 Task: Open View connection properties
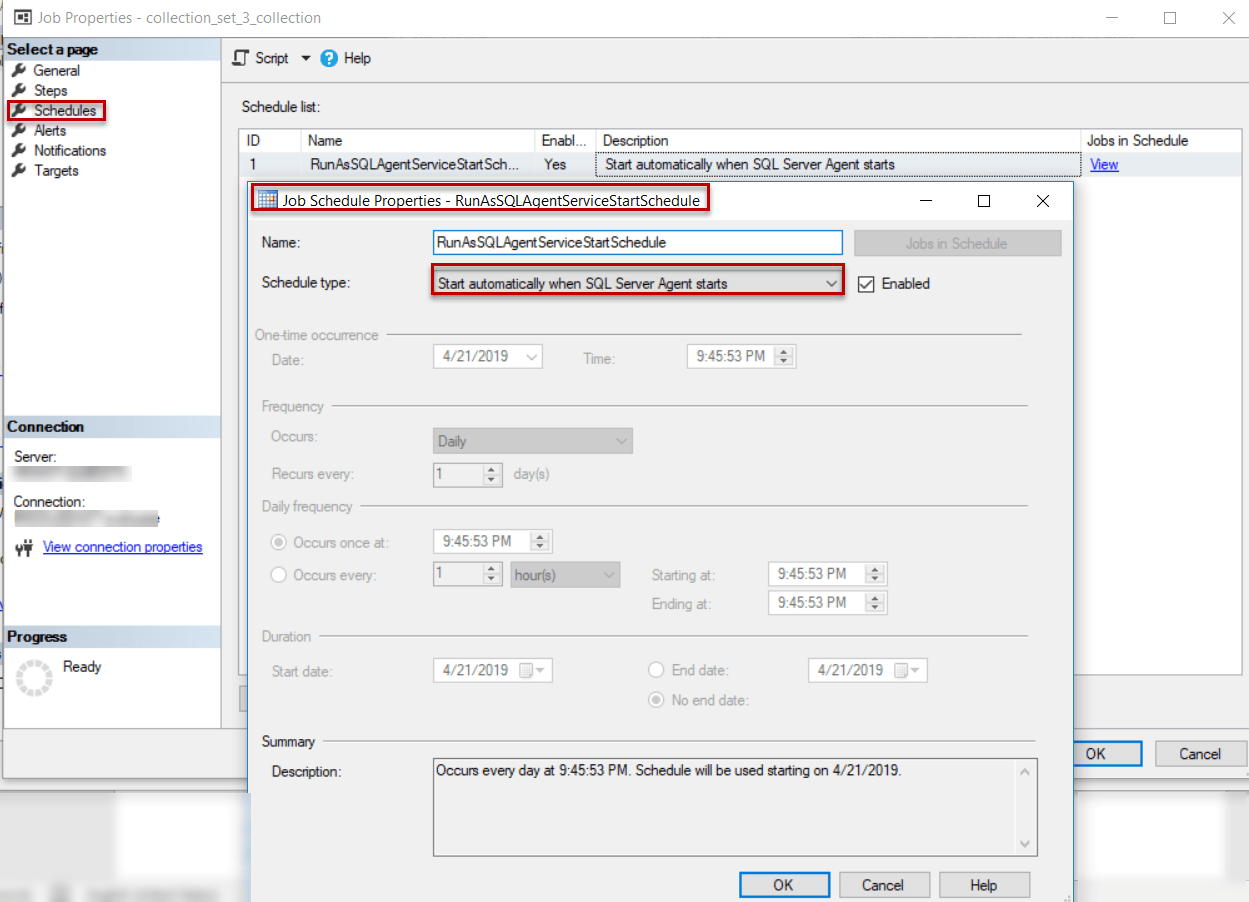tap(122, 546)
